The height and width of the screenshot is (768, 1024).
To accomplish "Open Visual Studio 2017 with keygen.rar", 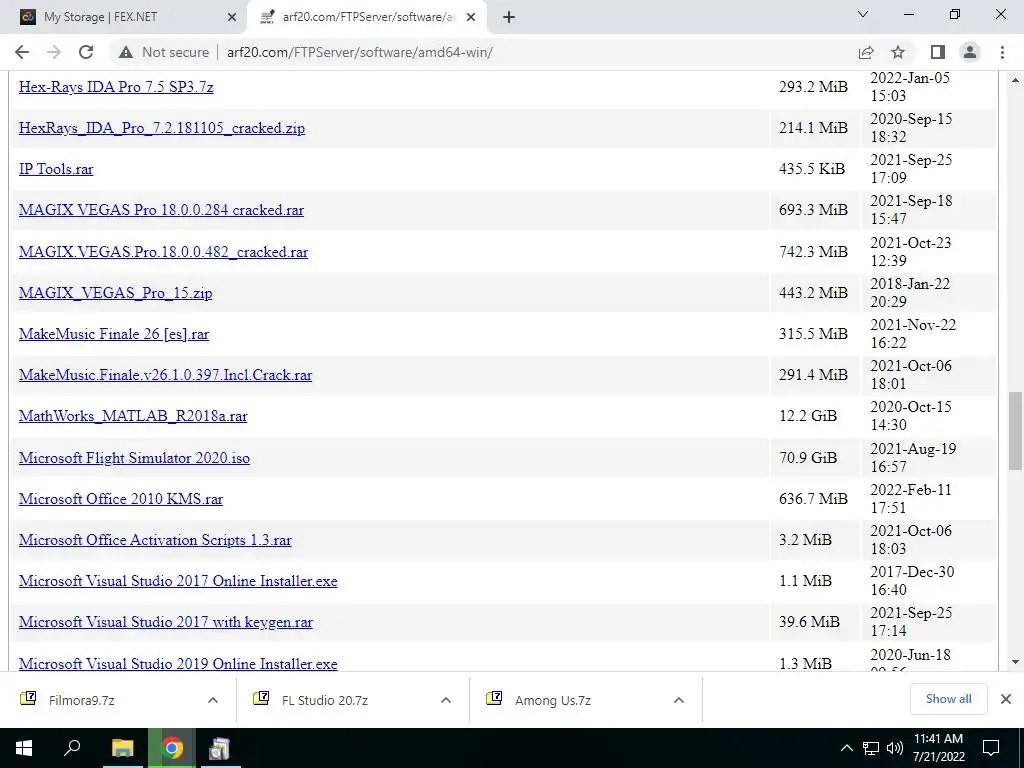I will pos(166,623).
